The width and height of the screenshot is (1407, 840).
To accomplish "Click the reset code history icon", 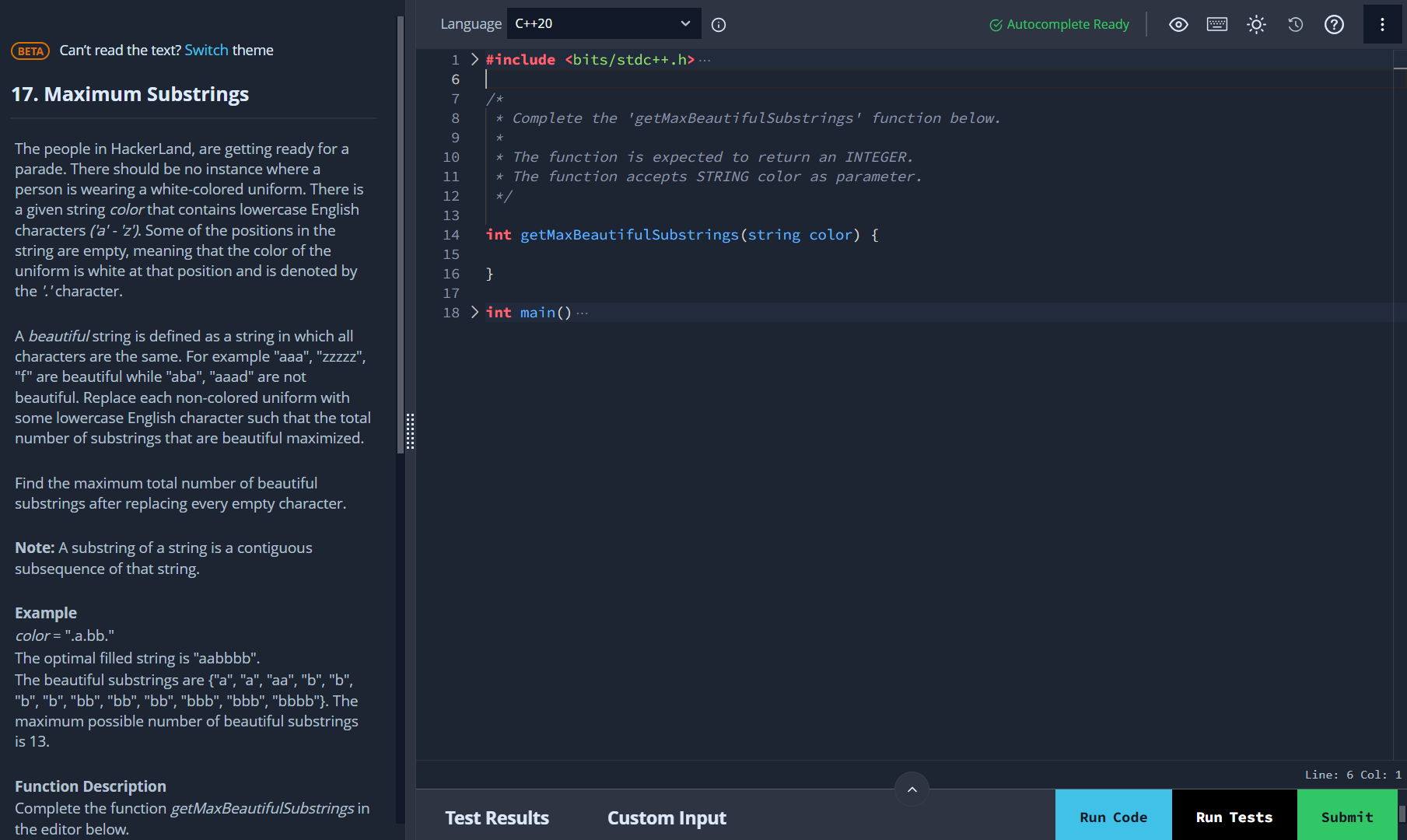I will (x=1295, y=25).
